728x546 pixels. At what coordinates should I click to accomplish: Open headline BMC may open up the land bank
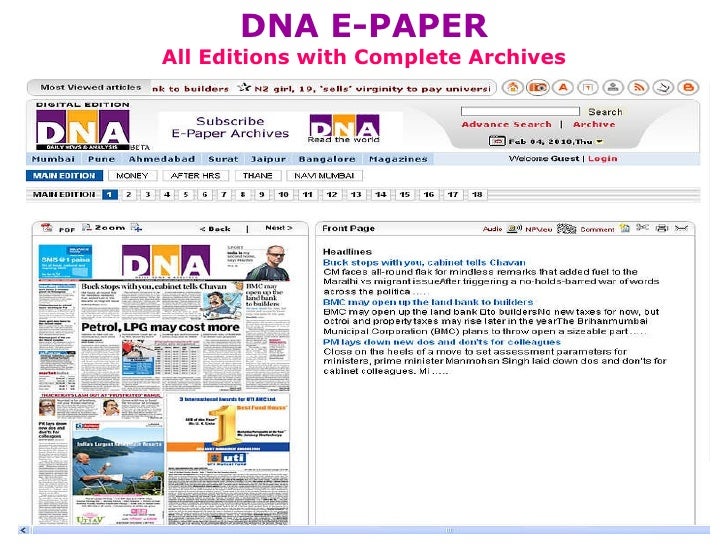pyautogui.click(x=428, y=302)
